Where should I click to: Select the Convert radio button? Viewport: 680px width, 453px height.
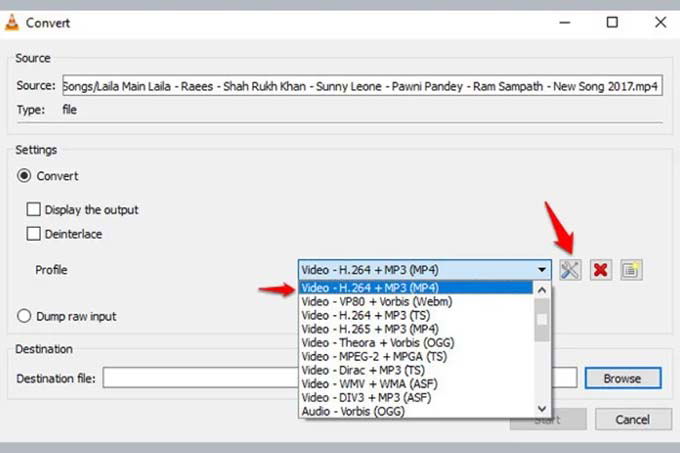24,176
